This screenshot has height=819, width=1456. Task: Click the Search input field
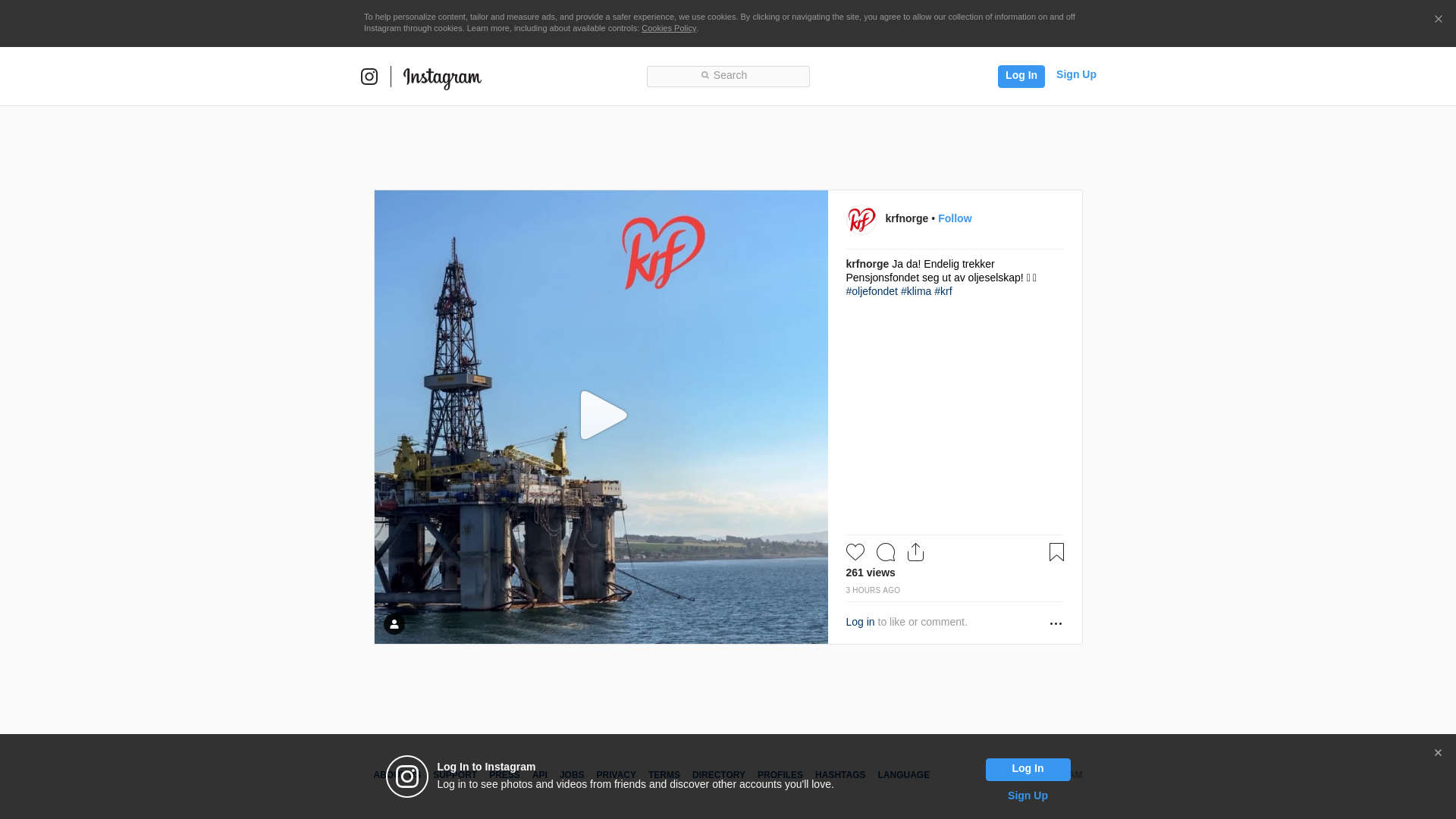point(728,76)
